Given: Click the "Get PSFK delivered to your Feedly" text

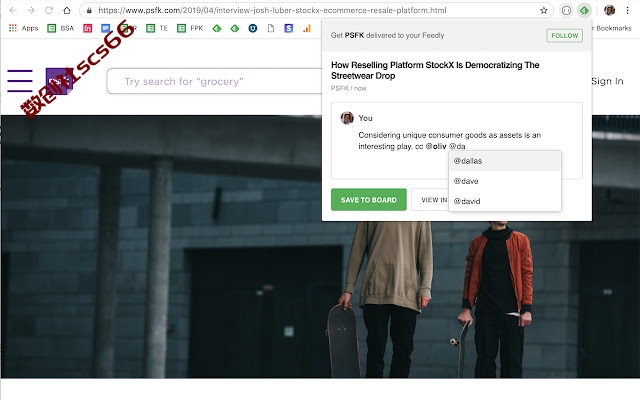Looking at the screenshot, I should [387, 36].
